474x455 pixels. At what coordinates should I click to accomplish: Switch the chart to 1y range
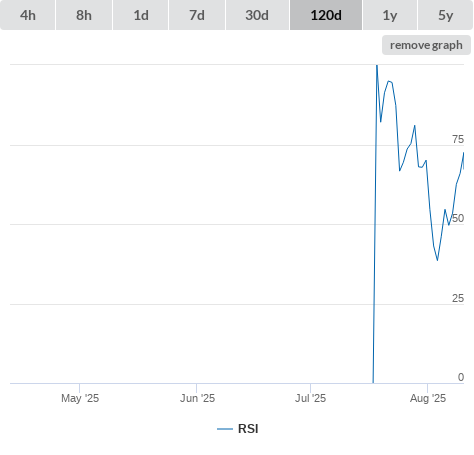tap(390, 15)
